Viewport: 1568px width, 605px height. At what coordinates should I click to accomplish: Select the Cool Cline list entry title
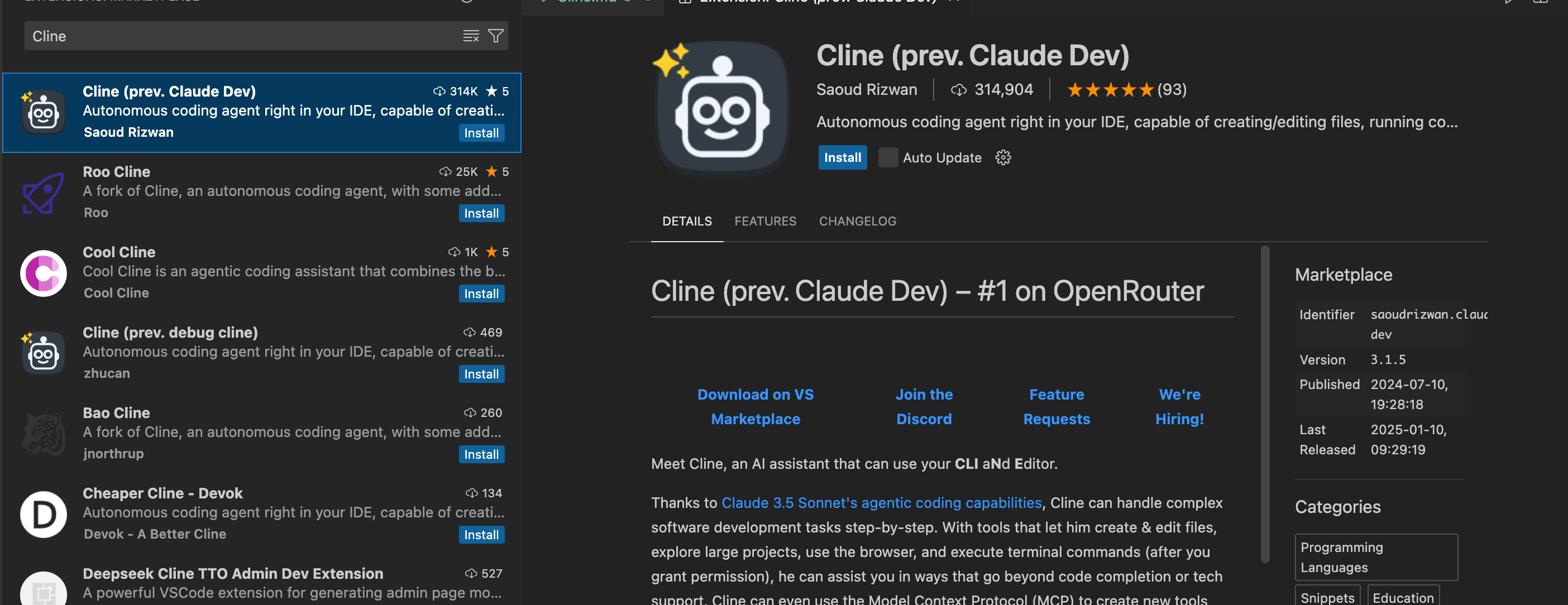tap(119, 252)
